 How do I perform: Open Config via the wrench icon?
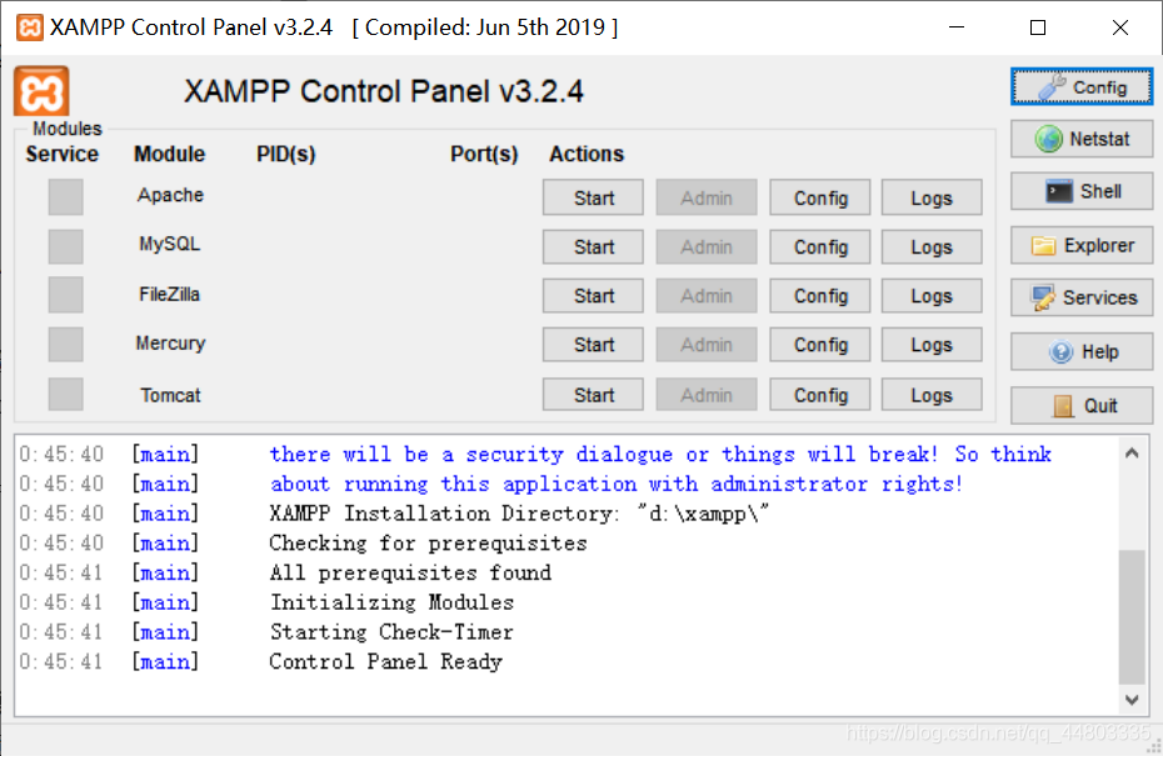pyautogui.click(x=1081, y=87)
